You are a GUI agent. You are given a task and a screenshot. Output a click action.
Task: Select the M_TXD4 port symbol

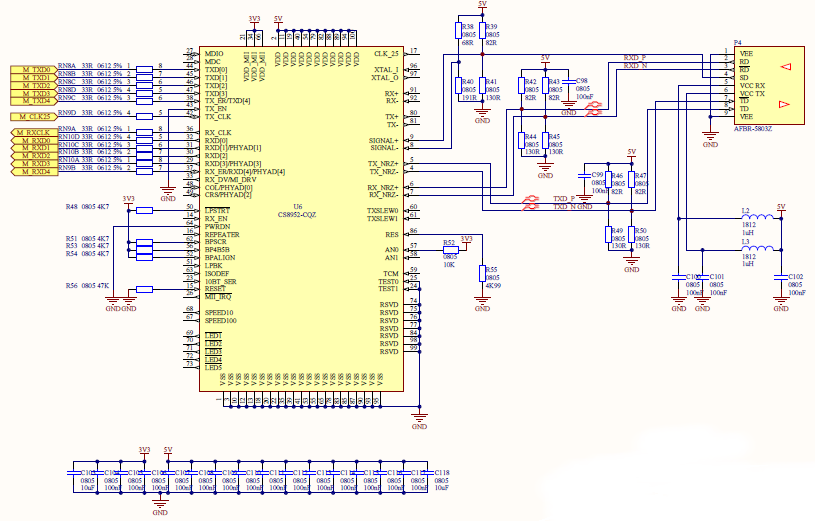(34, 101)
